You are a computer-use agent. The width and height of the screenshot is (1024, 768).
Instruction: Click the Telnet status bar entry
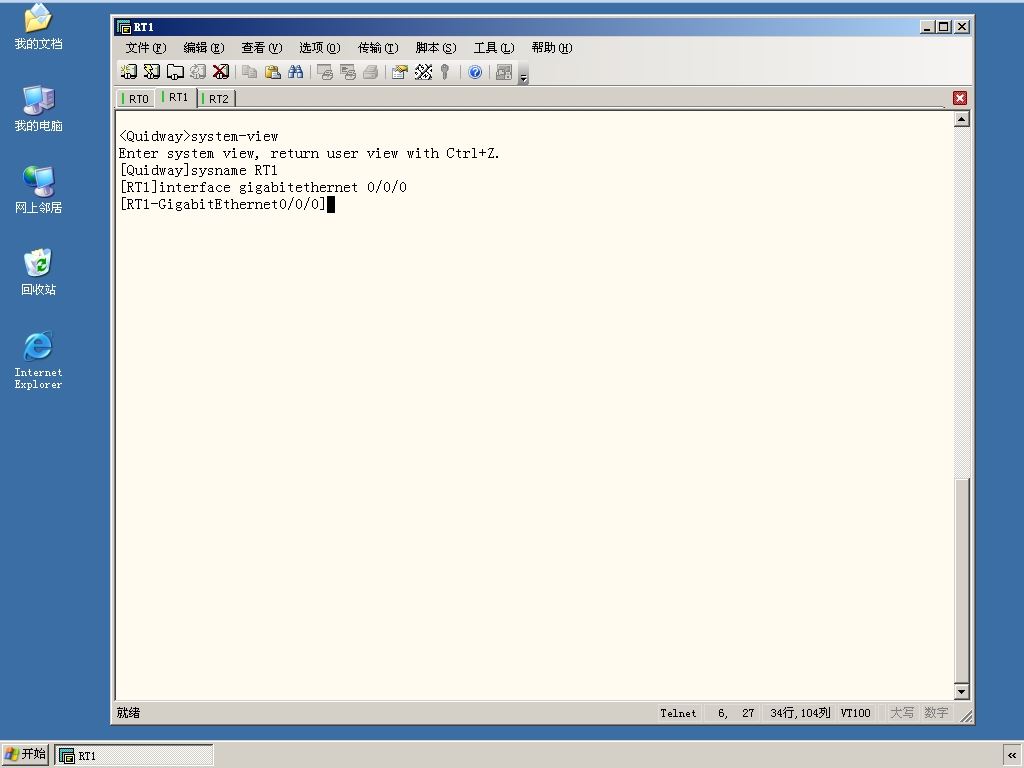678,713
